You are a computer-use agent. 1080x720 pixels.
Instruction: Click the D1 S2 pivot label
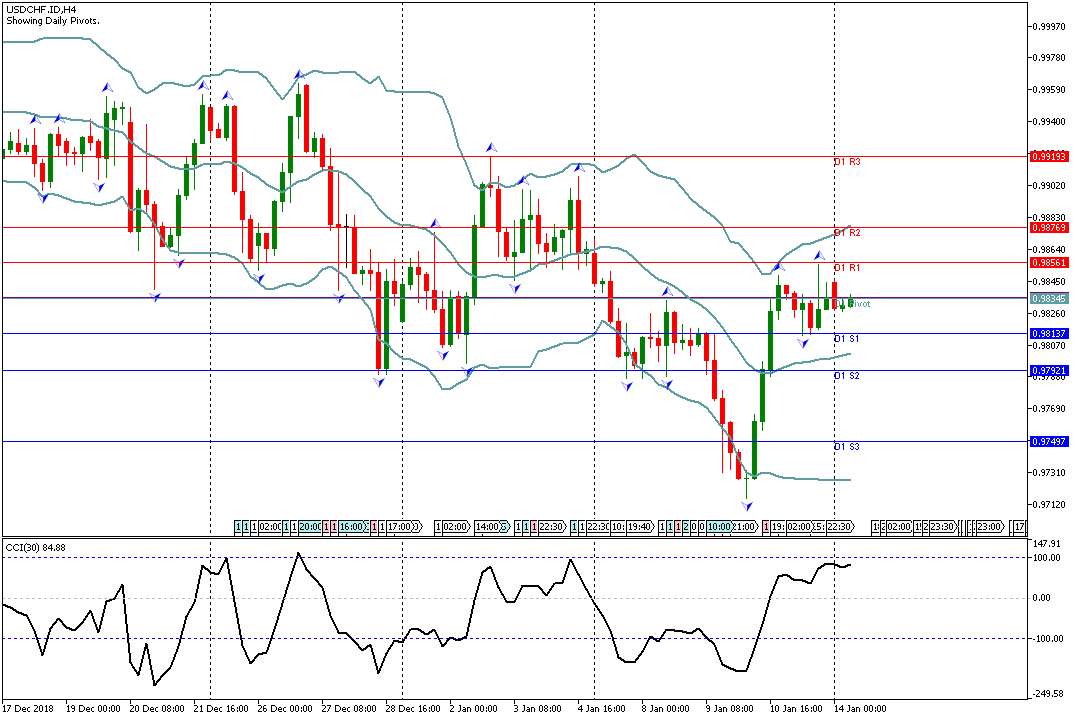847,376
